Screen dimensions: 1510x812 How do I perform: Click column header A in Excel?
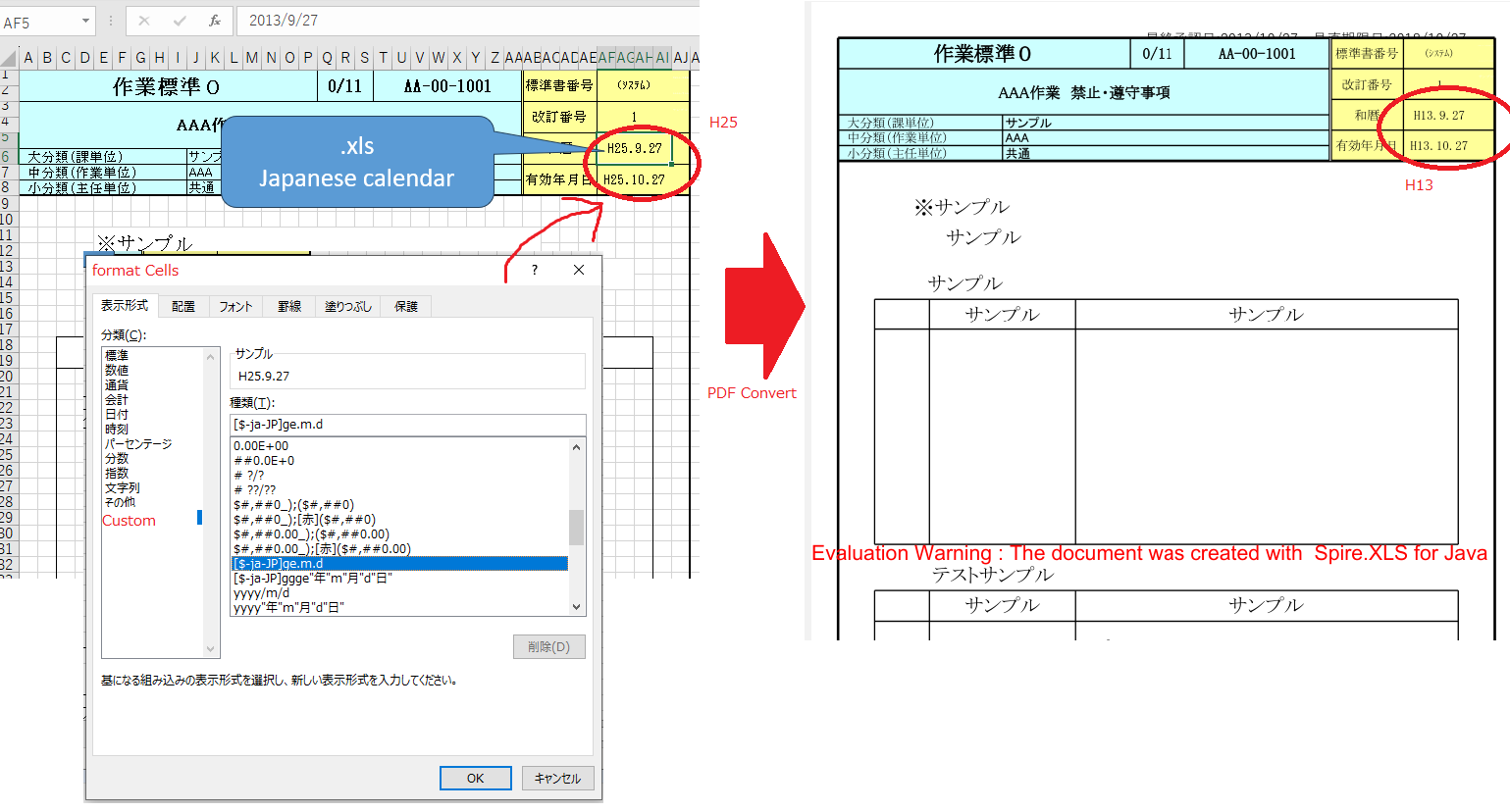coord(28,58)
